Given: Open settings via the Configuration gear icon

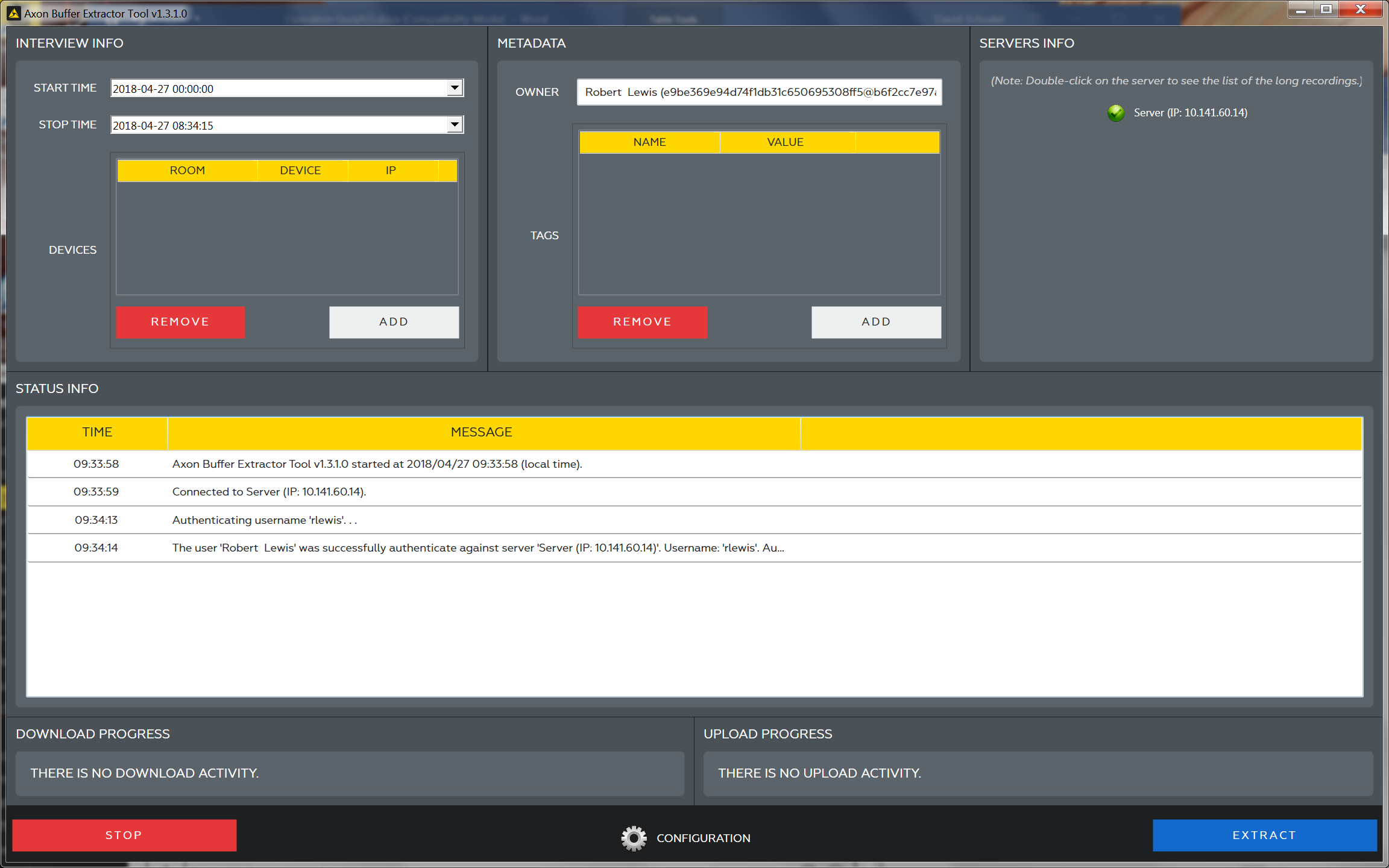Looking at the screenshot, I should (632, 837).
